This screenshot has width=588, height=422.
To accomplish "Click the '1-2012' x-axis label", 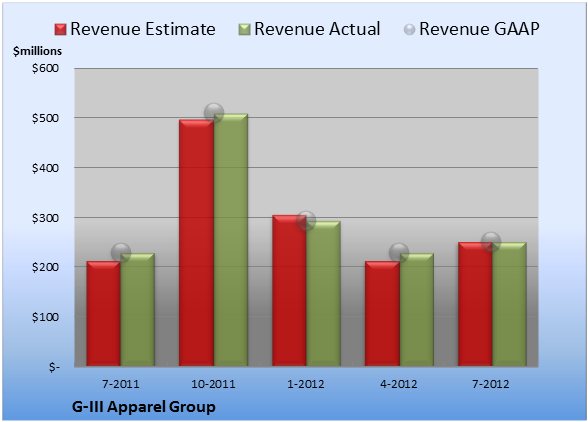I will [x=306, y=384].
